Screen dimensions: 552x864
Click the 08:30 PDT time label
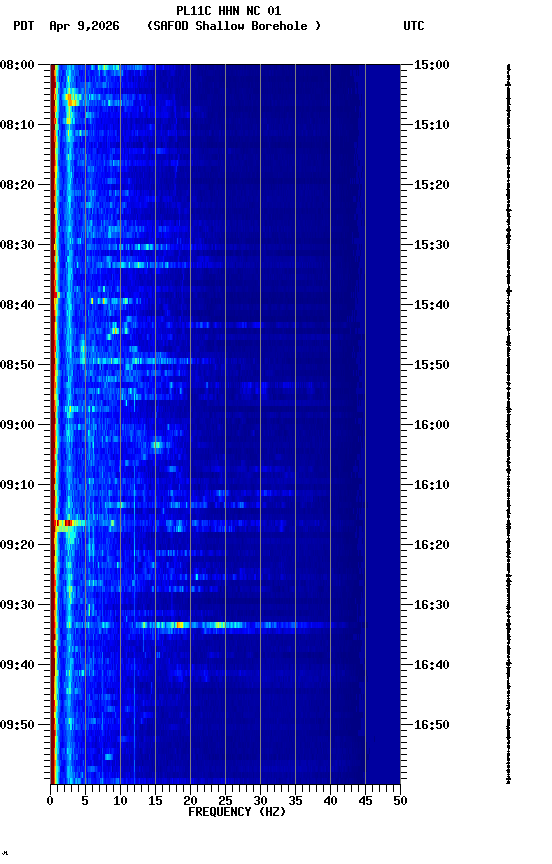(x=17, y=245)
